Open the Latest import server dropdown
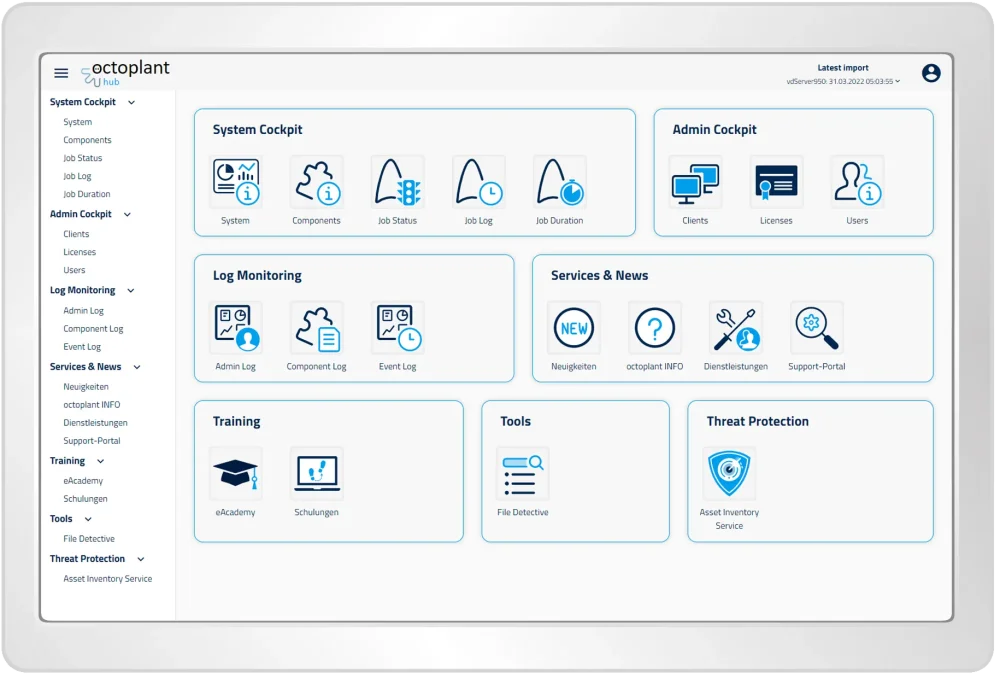The image size is (1000, 678). coord(844,82)
